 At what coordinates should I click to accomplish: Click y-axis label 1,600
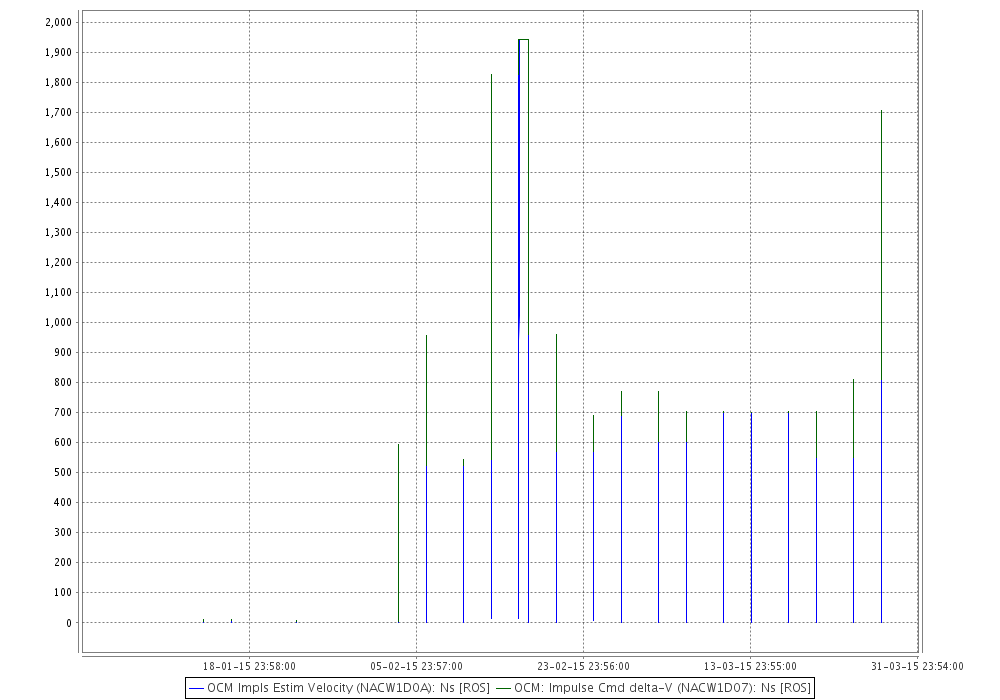pos(58,142)
